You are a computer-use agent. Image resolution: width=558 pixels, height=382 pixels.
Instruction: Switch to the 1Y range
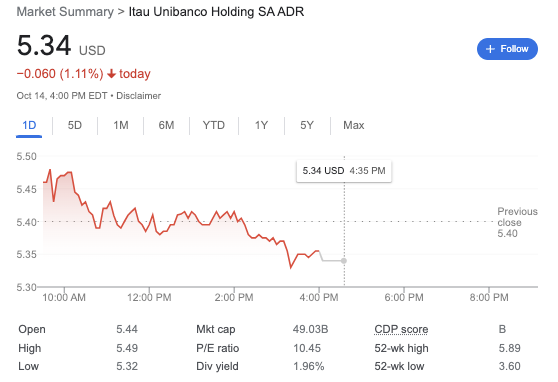(x=261, y=125)
